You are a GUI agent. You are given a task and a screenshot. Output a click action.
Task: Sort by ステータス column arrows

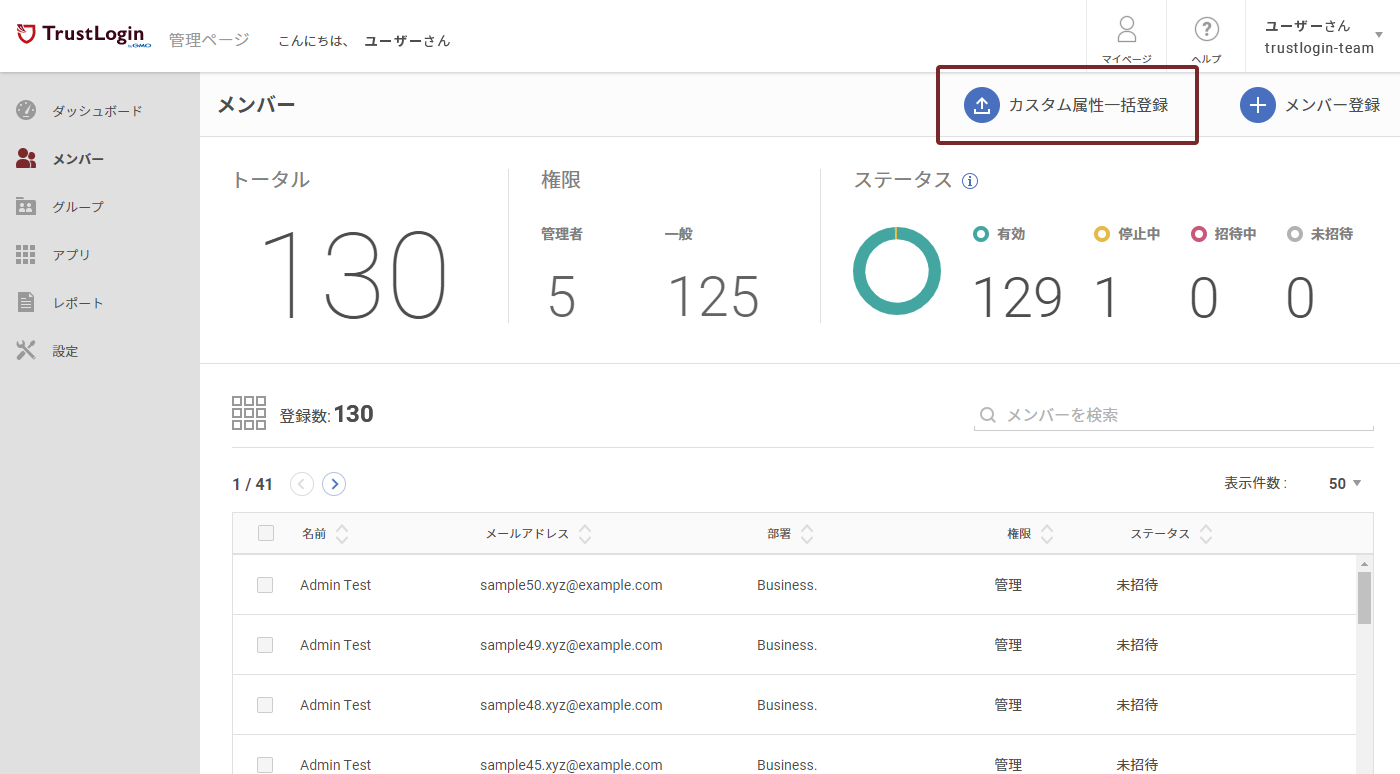point(1206,534)
